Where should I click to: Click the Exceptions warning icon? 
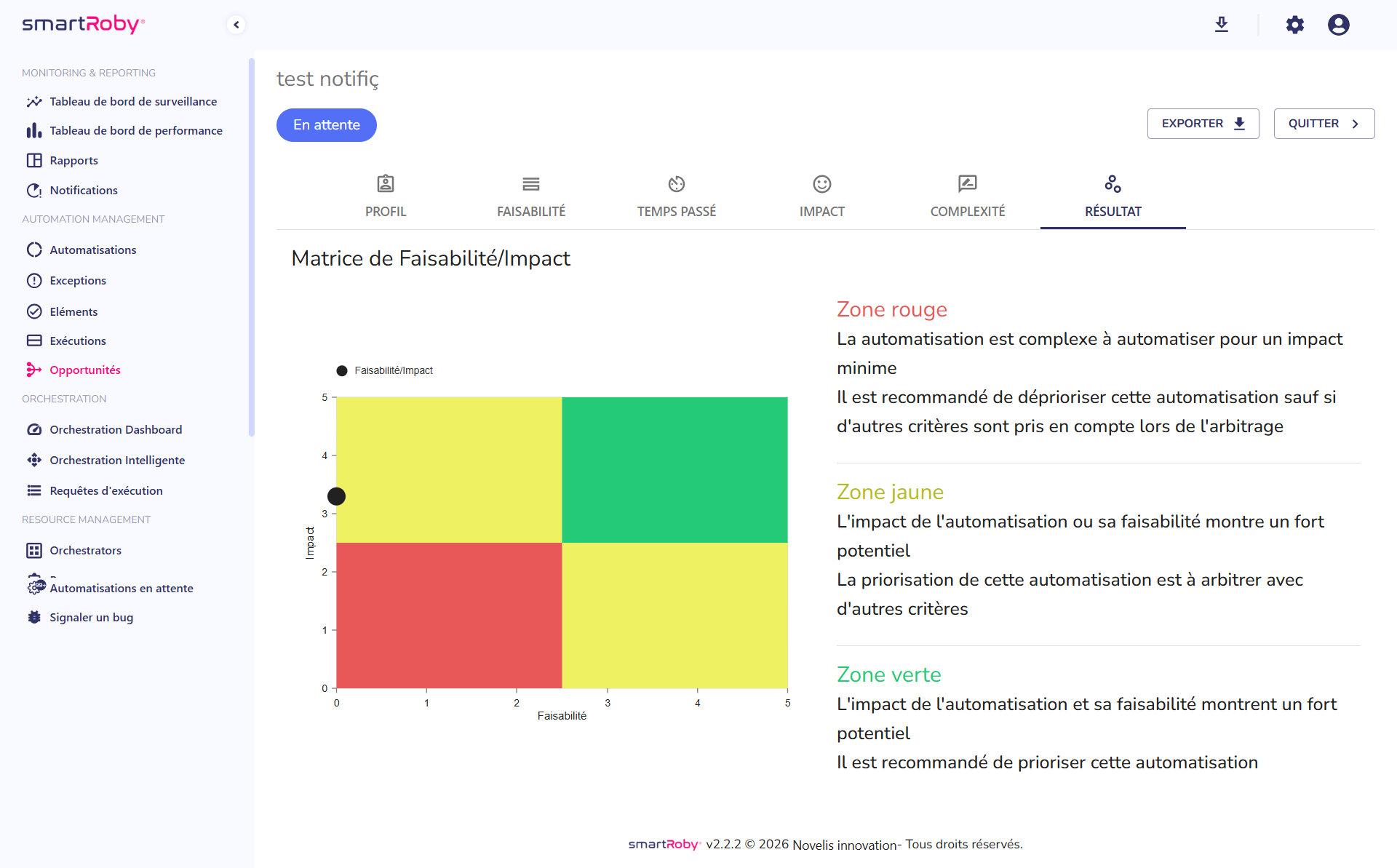pos(34,280)
